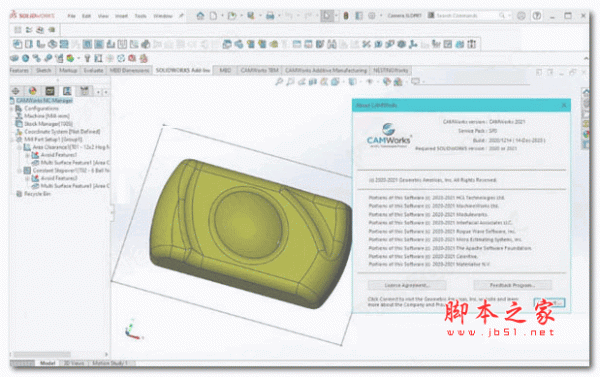Screen dimensions: 600x377
Task: Open the Insert menu
Action: coord(121,16)
